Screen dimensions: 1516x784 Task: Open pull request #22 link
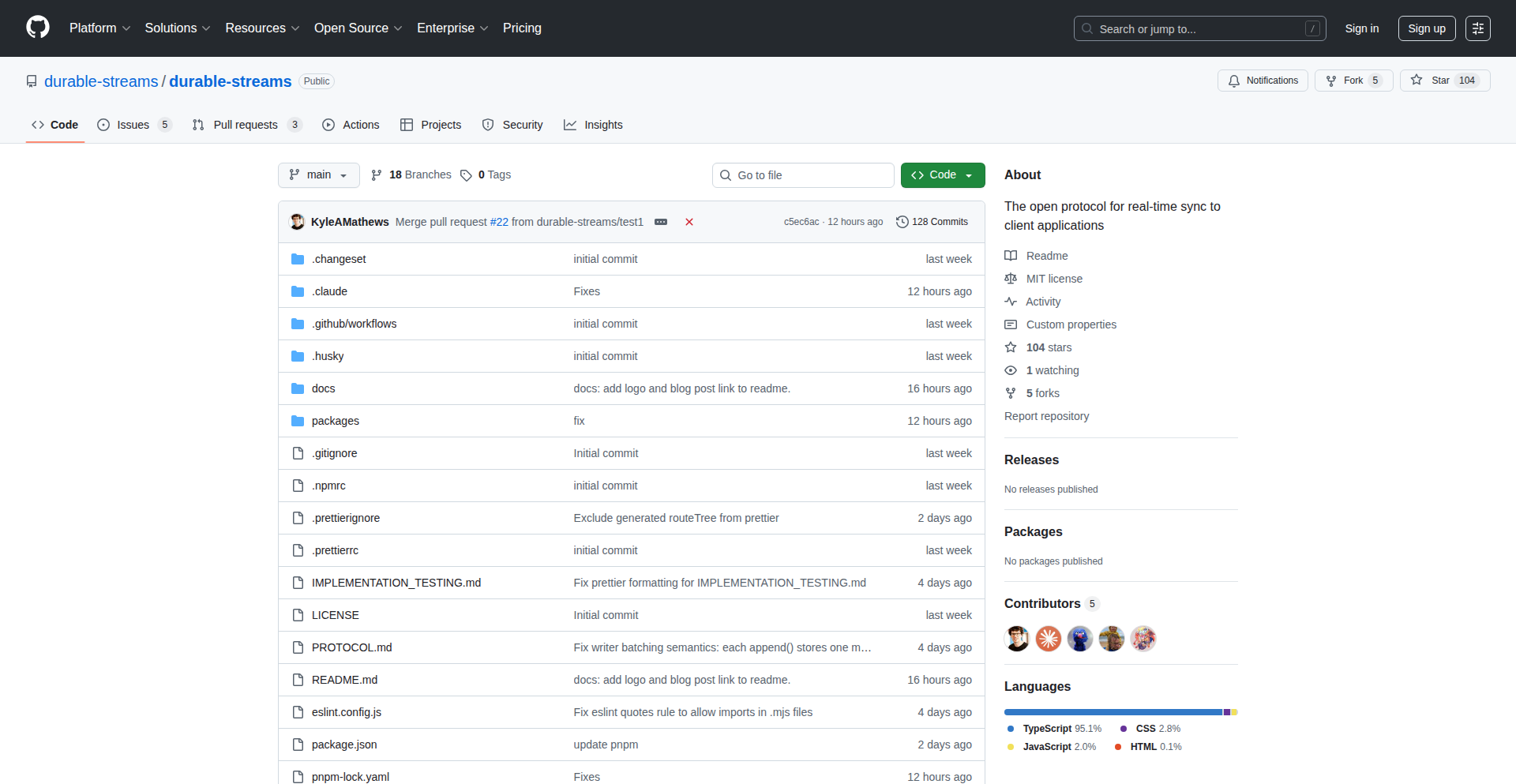[x=499, y=222]
